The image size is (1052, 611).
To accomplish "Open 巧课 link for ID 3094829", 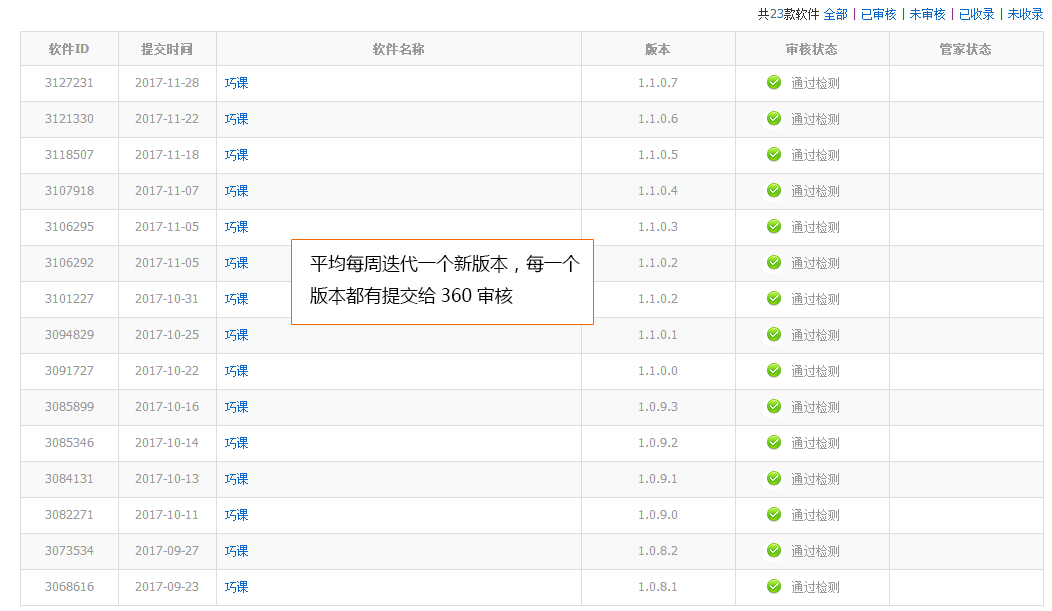I will [236, 335].
